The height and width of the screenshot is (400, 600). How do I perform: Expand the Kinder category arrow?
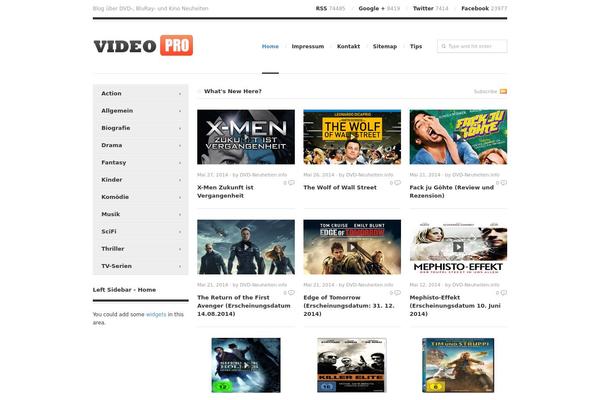pos(180,180)
